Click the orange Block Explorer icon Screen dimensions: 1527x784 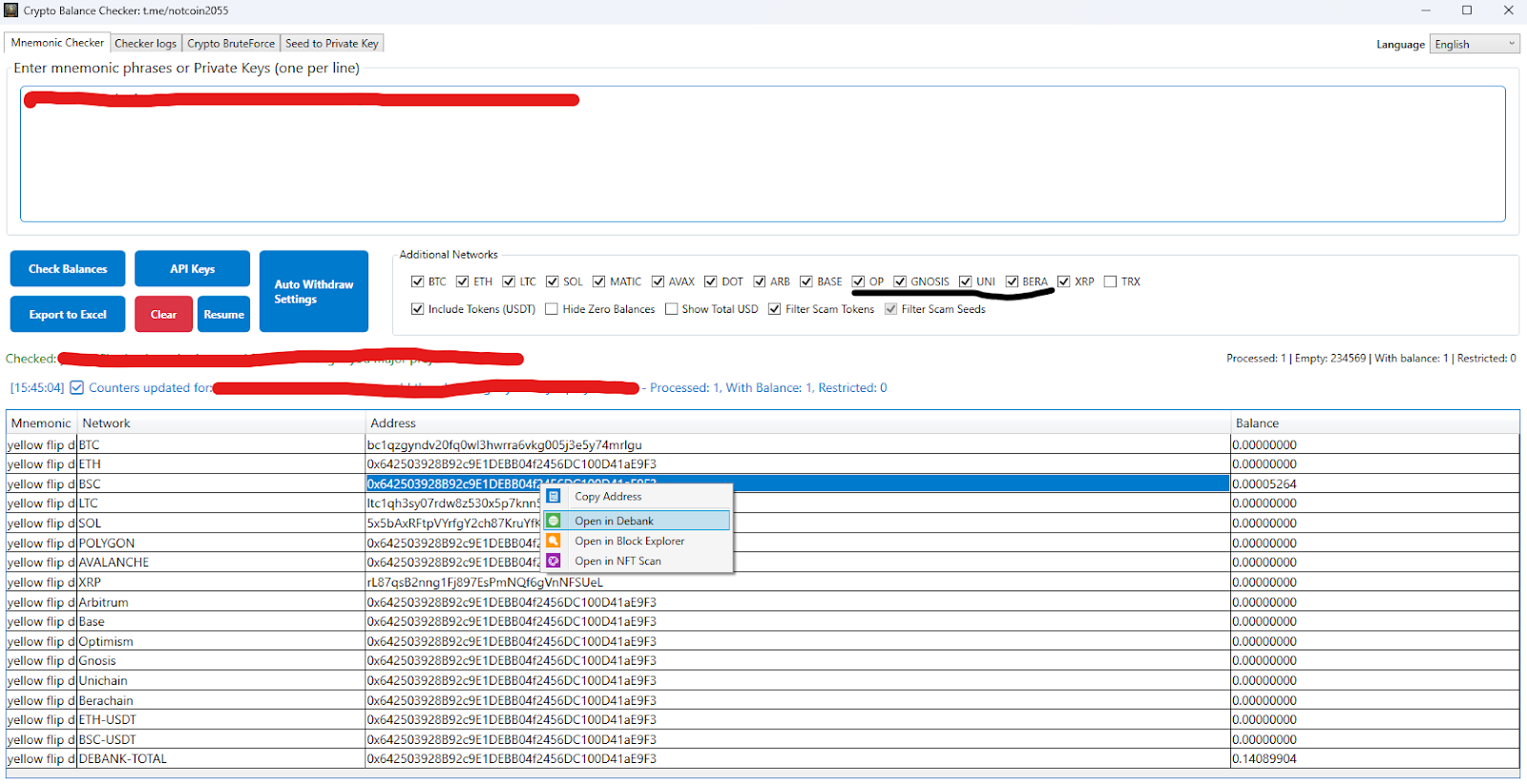tap(554, 541)
